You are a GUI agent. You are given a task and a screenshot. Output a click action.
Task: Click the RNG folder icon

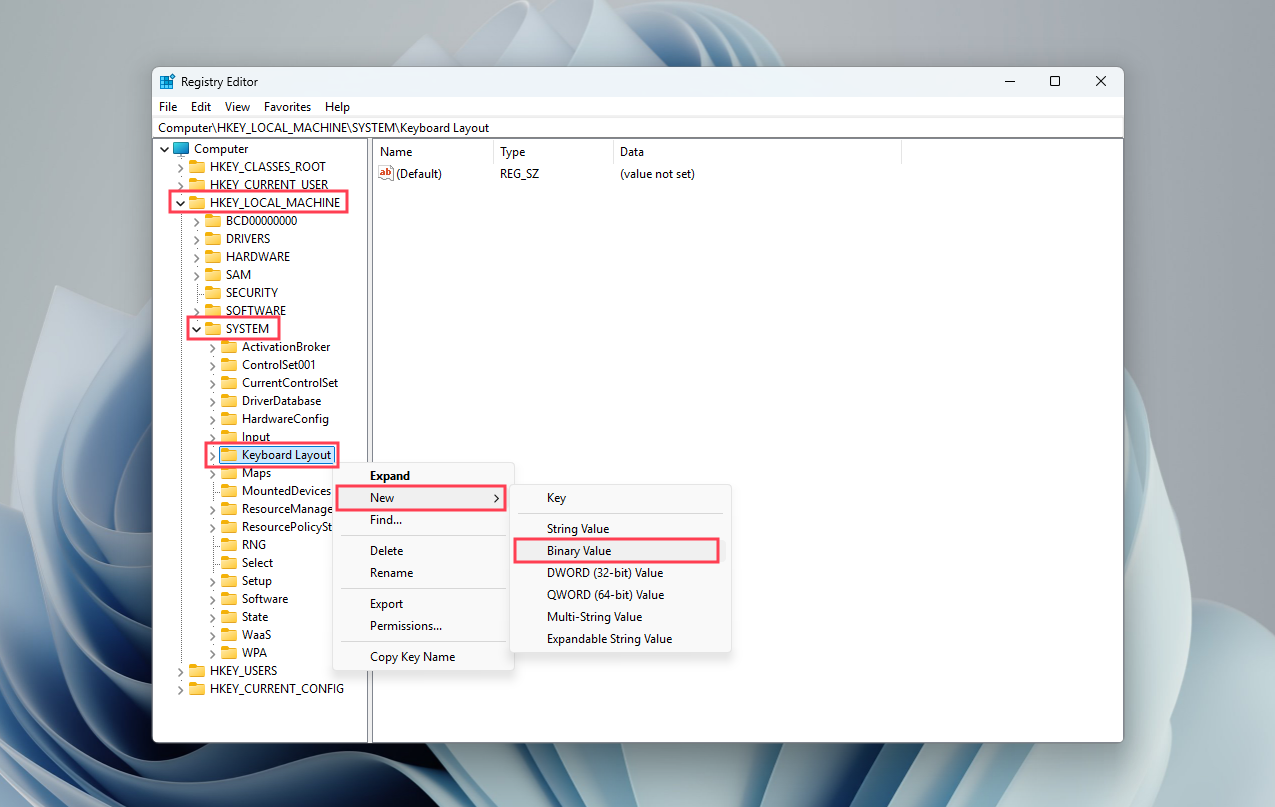pyautogui.click(x=229, y=545)
